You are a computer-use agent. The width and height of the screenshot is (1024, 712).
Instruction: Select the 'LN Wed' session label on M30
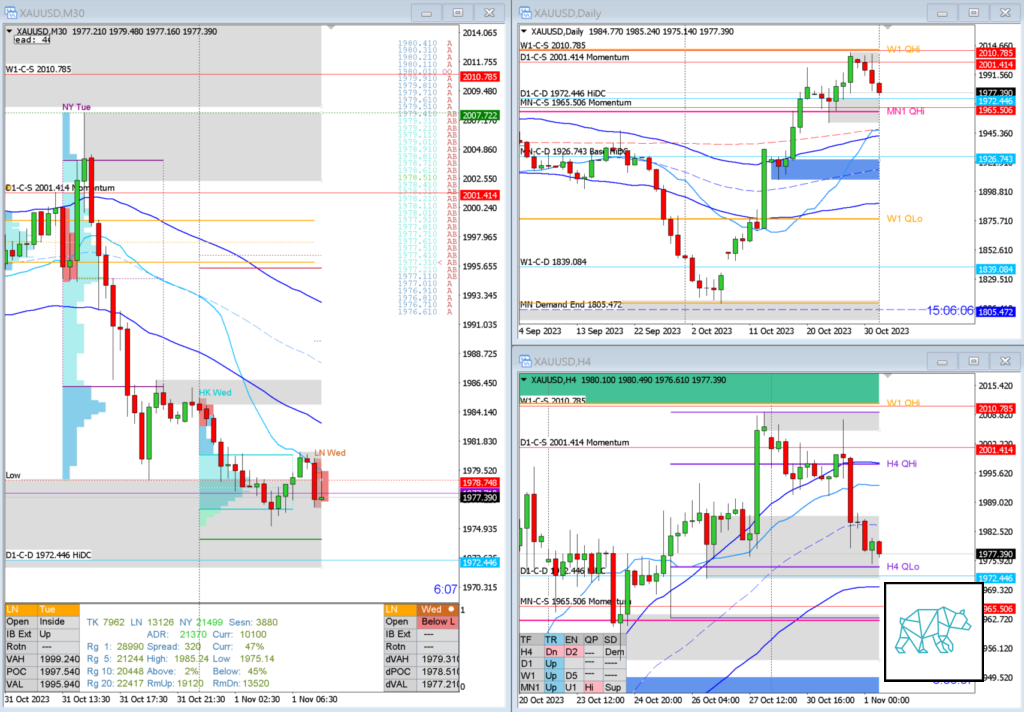(x=330, y=453)
